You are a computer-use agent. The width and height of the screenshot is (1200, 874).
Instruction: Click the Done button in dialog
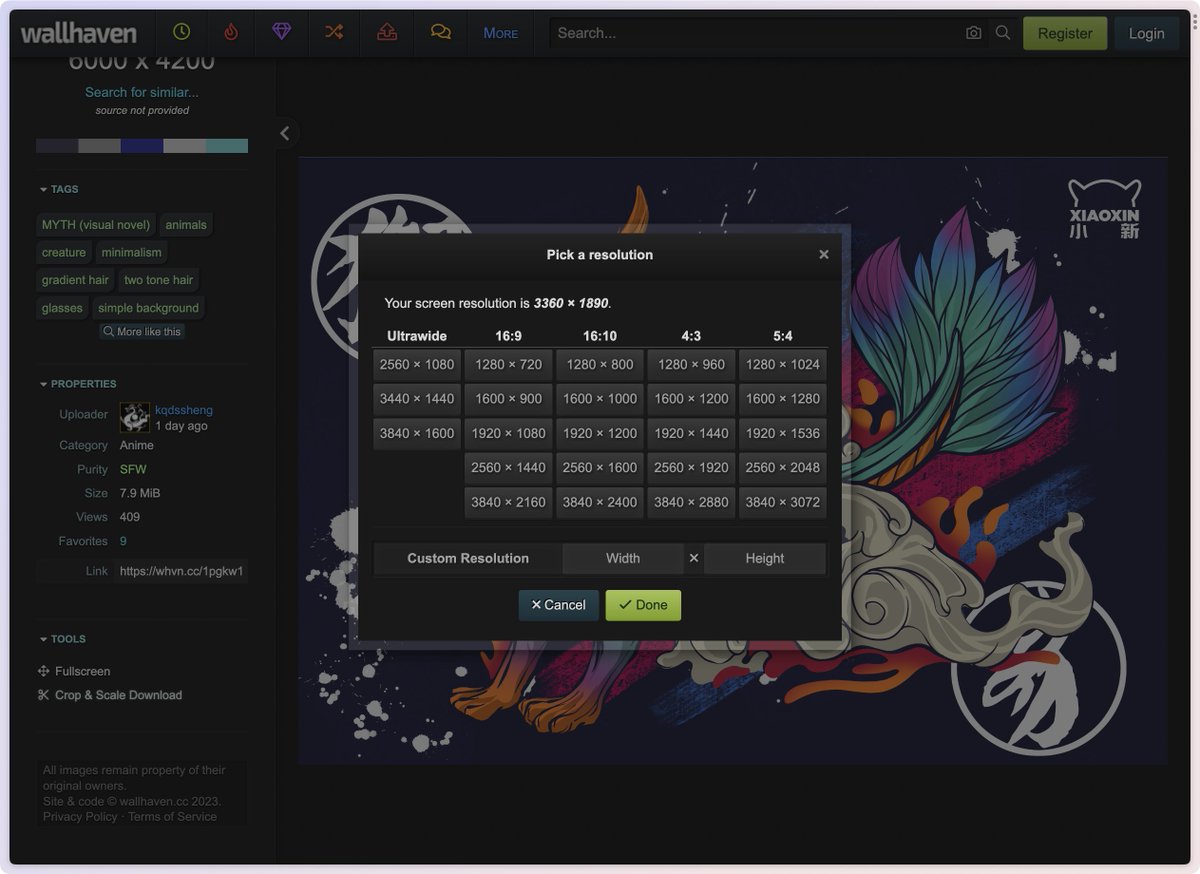point(643,605)
